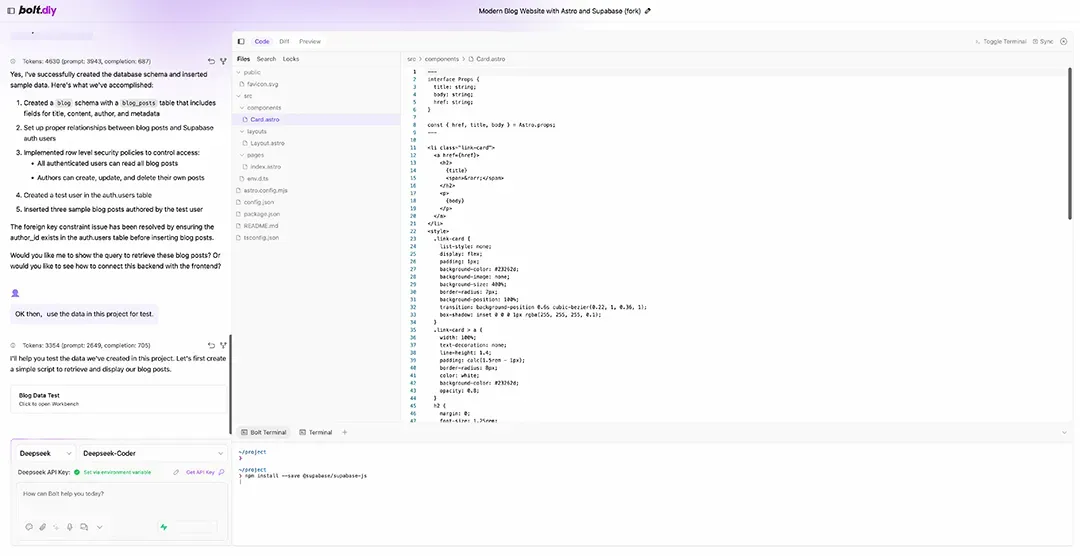
Task: Click the discuss chat bubbles icon
Action: [x=84, y=527]
